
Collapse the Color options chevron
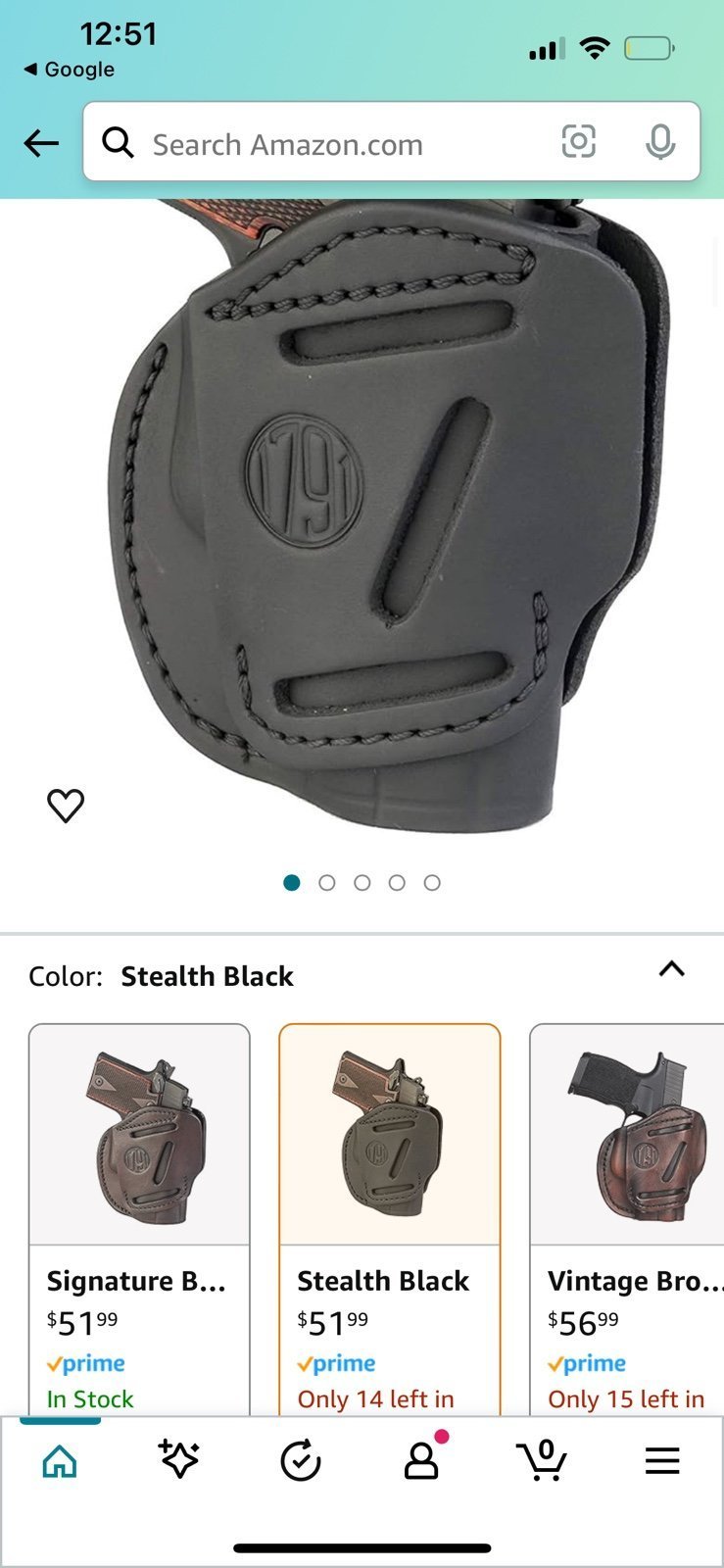click(x=672, y=969)
